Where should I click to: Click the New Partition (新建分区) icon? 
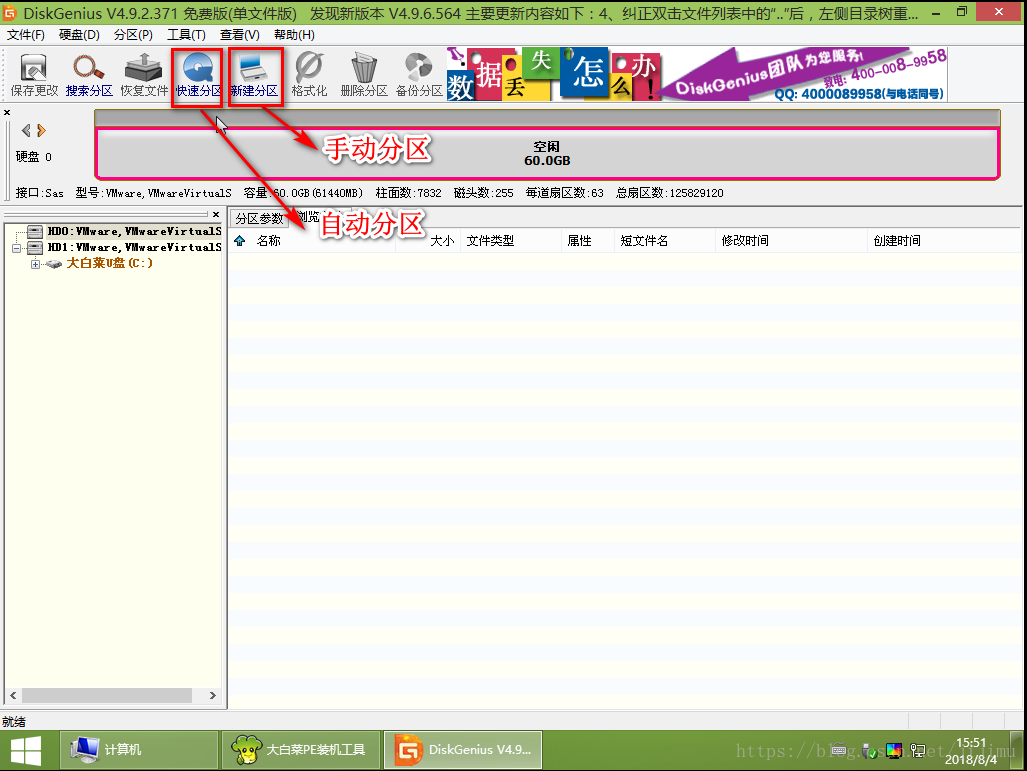tap(254, 75)
